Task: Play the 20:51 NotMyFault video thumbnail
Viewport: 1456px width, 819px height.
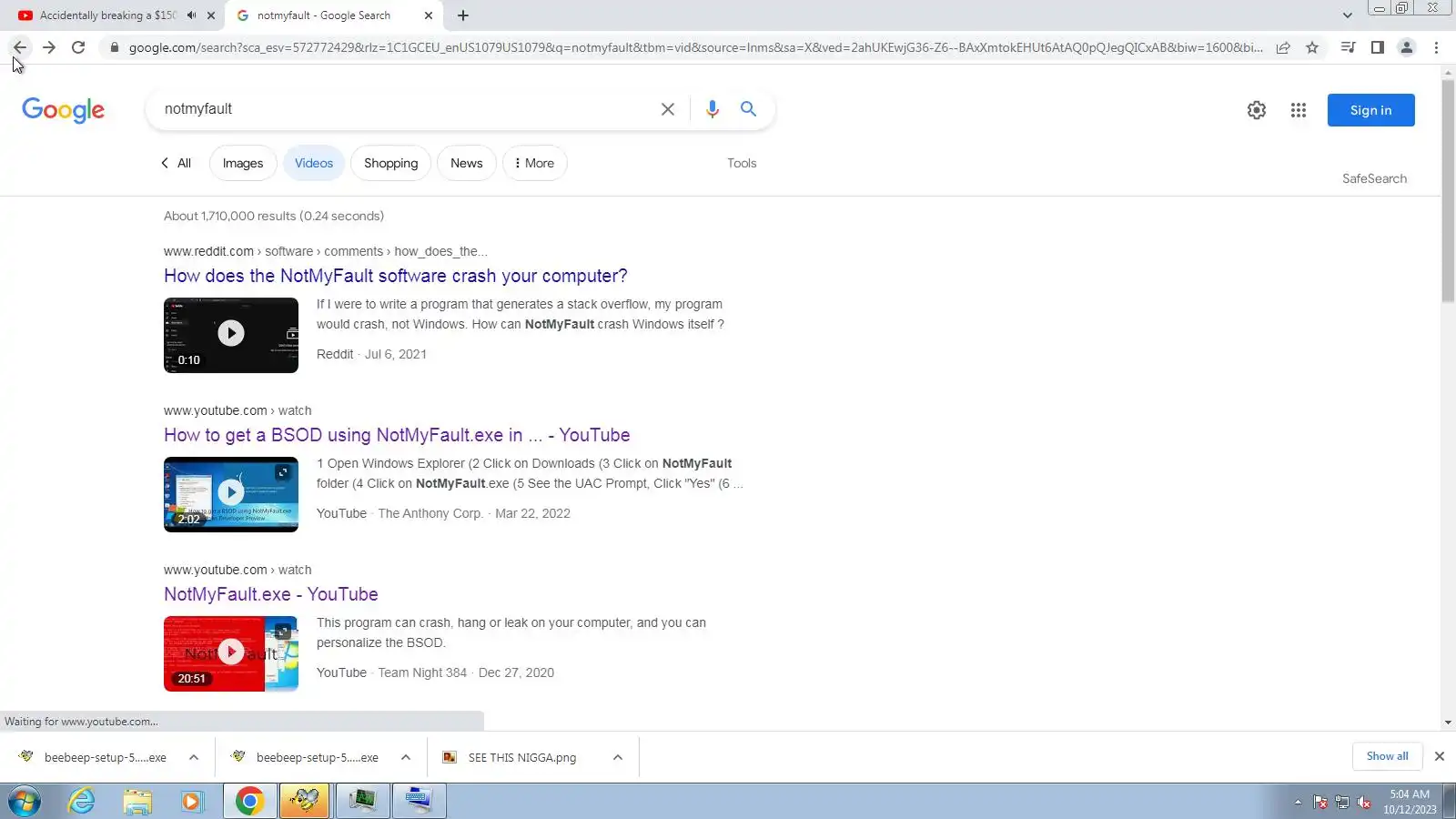Action: point(231,653)
